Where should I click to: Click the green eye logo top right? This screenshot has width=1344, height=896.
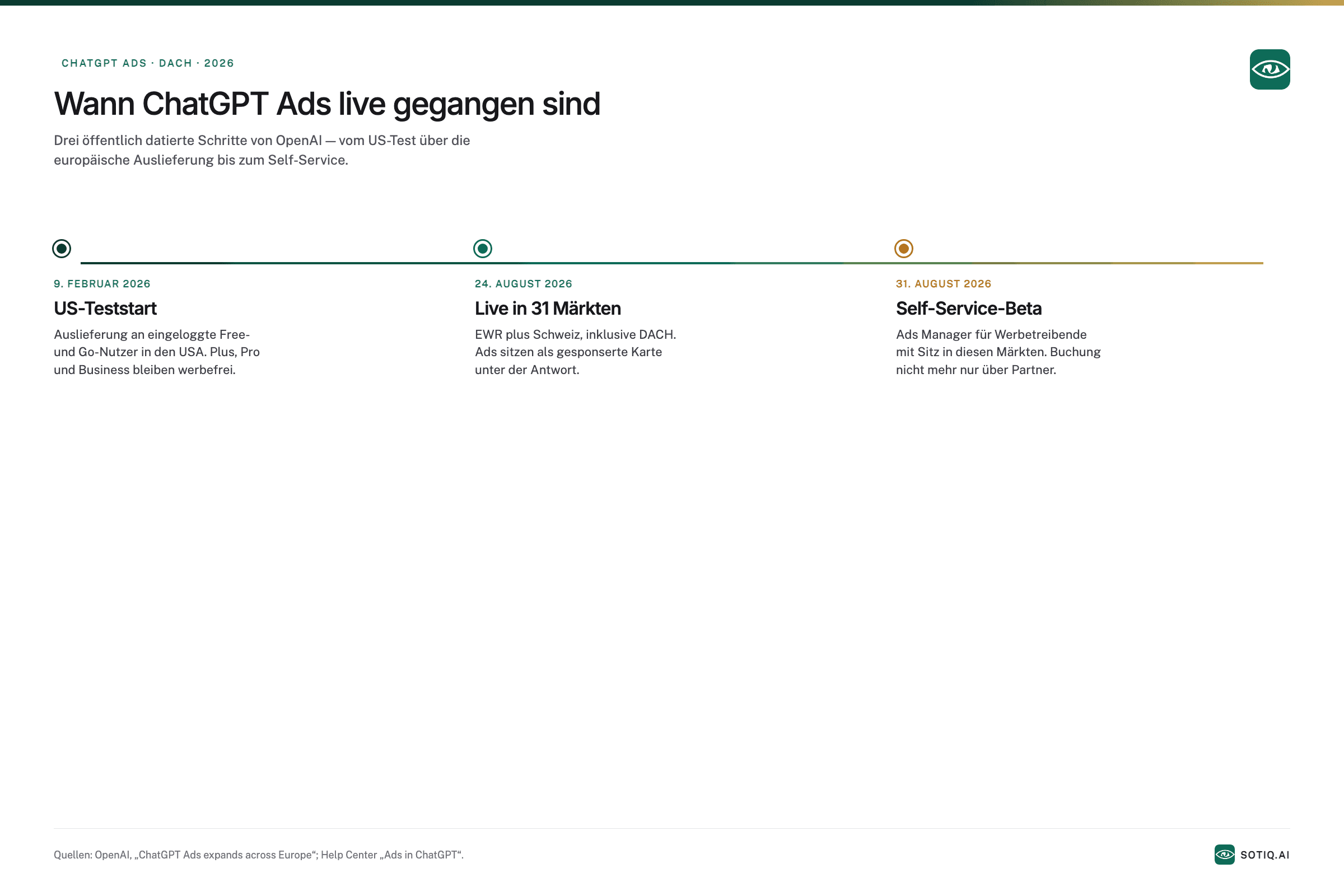(x=1270, y=69)
